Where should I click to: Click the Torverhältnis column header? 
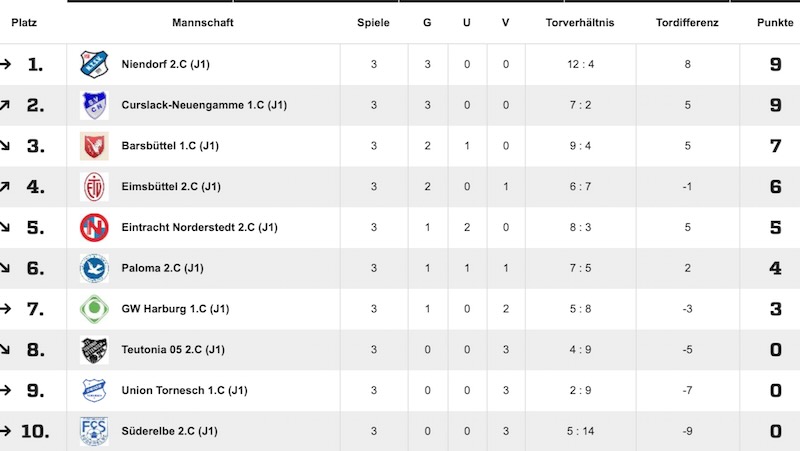pyautogui.click(x=580, y=22)
